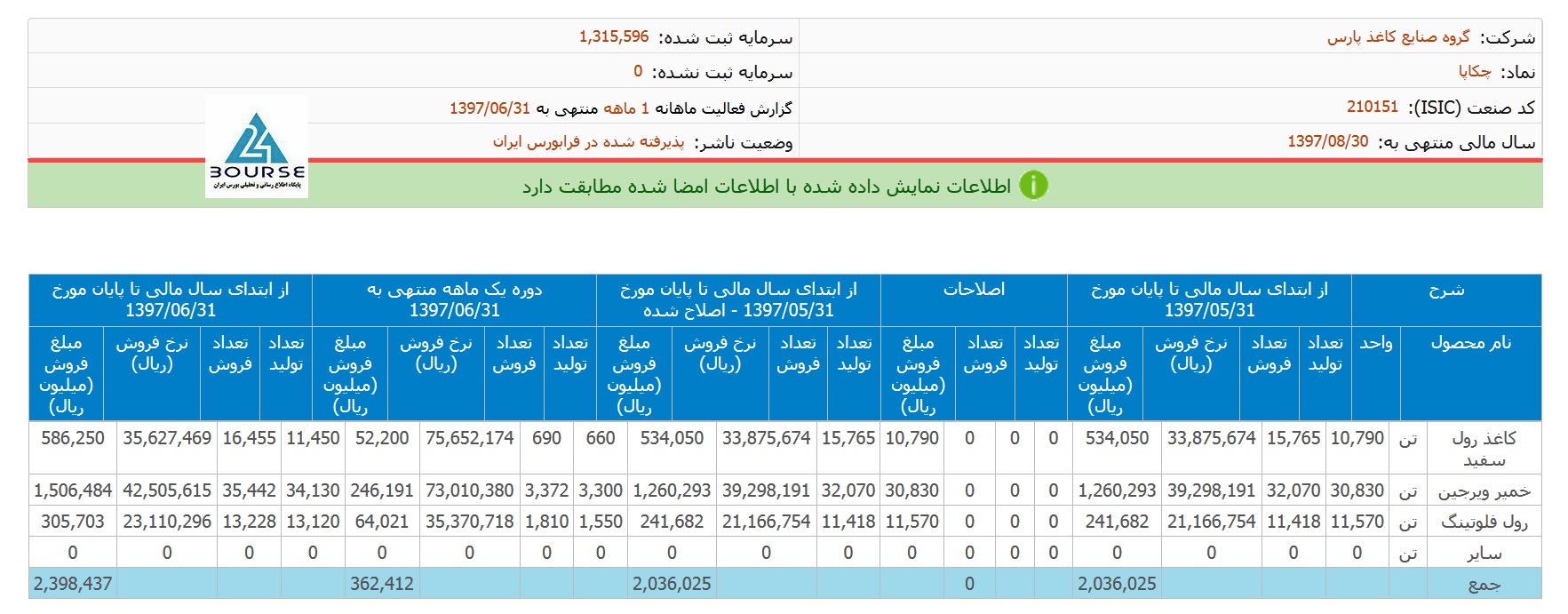
Task: Click the sales rate cell 42,505,615
Action: pyautogui.click(x=167, y=490)
